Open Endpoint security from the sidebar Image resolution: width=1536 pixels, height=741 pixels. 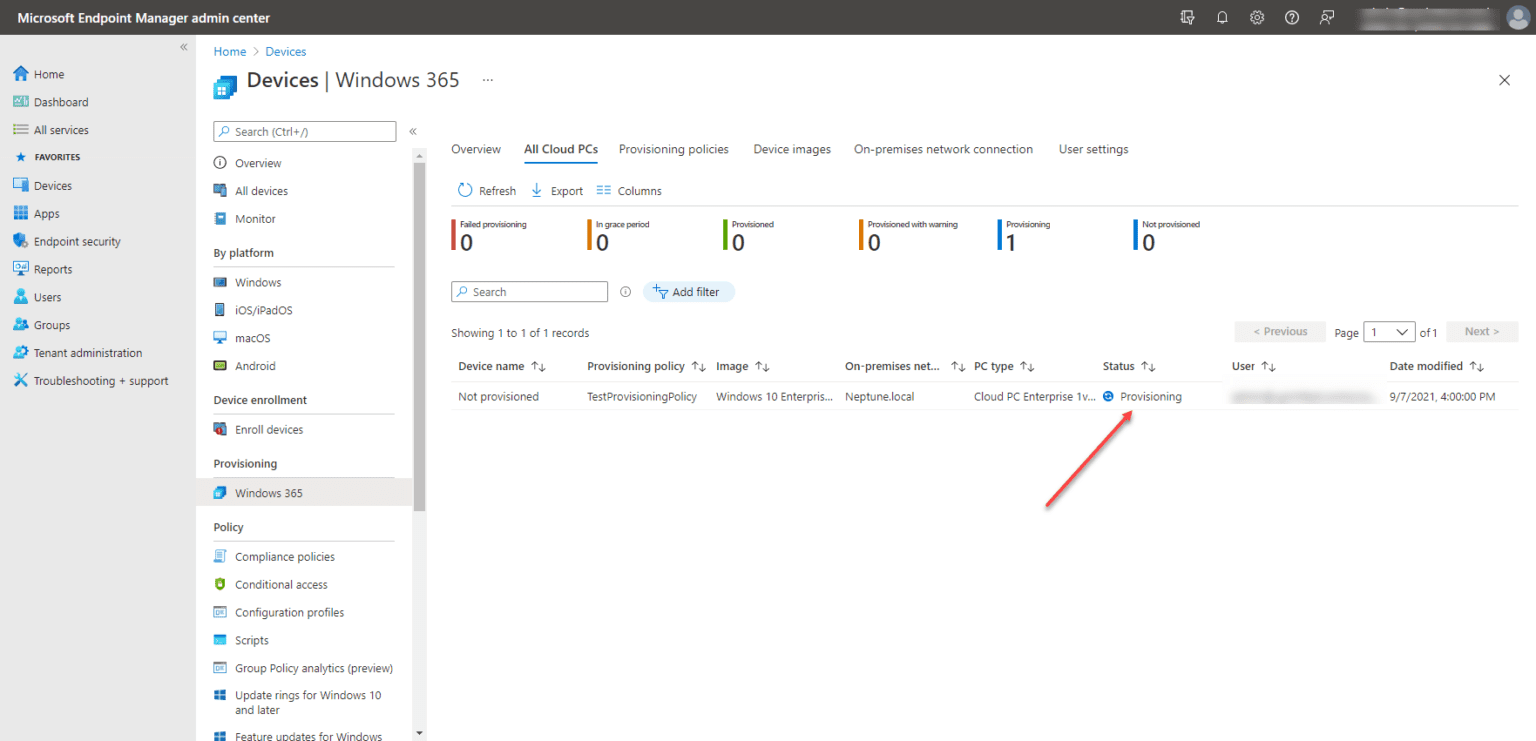click(76, 241)
